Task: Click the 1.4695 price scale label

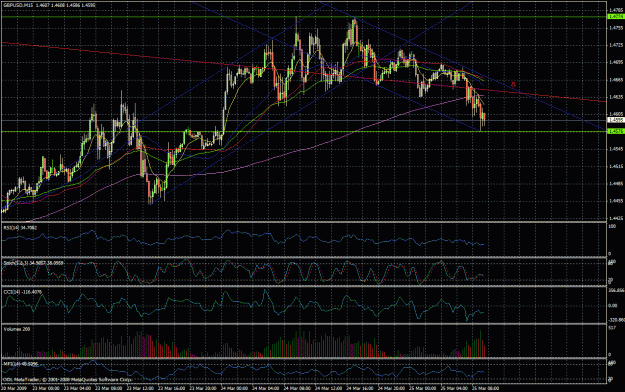Action: tap(616, 63)
